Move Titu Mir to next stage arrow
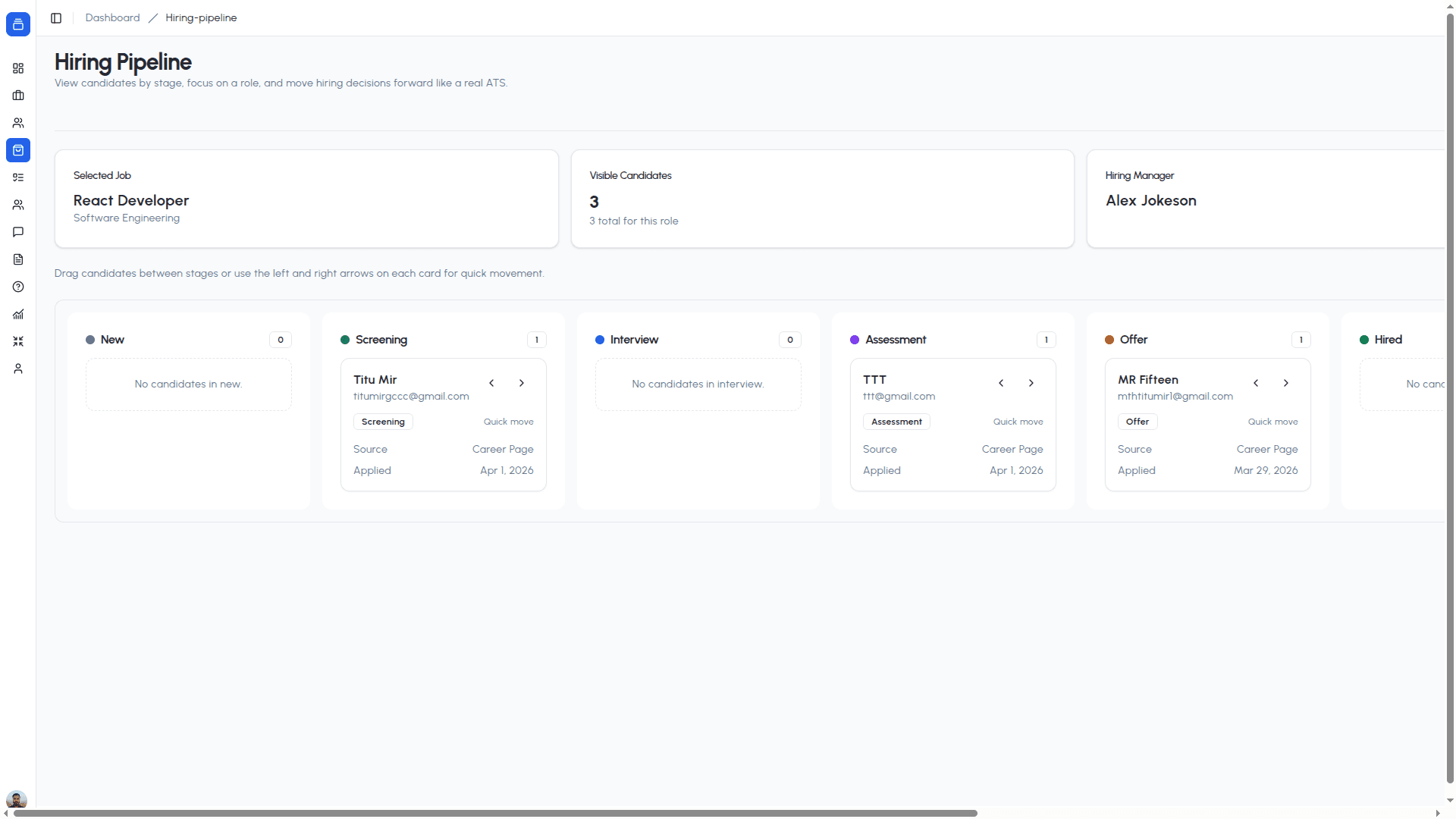Image resolution: width=1456 pixels, height=819 pixels. pos(522,383)
